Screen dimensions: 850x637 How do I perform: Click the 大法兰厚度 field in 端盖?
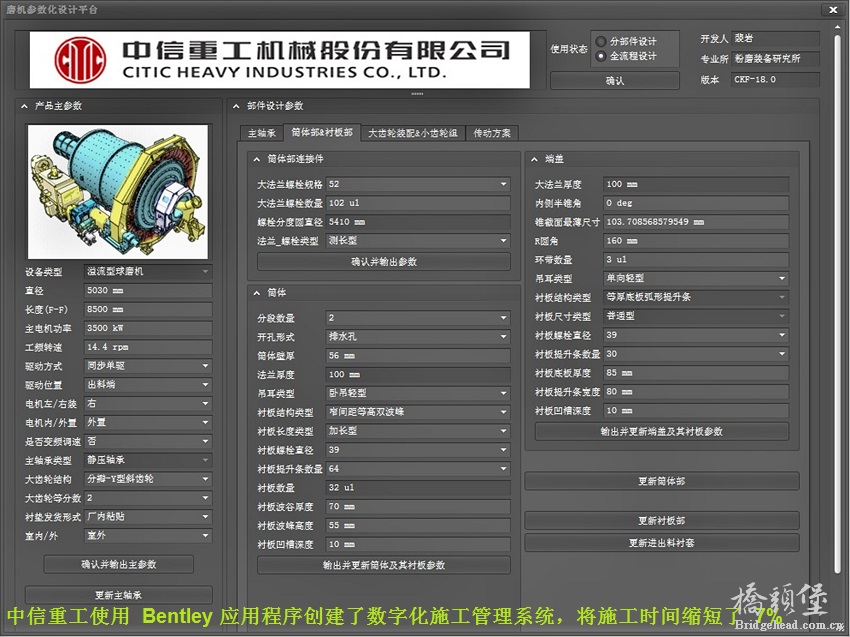click(696, 184)
